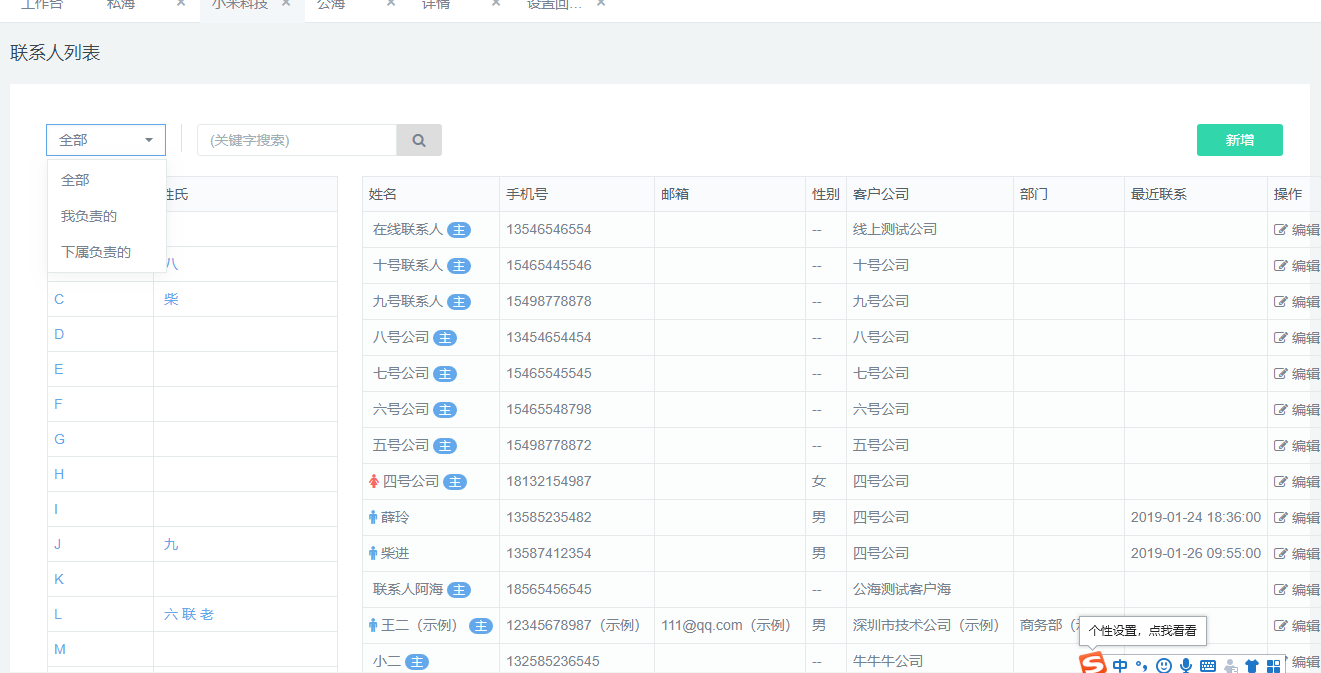Image resolution: width=1321 pixels, height=673 pixels.
Task: Click letter D in alphabet index
Action: [x=59, y=334]
